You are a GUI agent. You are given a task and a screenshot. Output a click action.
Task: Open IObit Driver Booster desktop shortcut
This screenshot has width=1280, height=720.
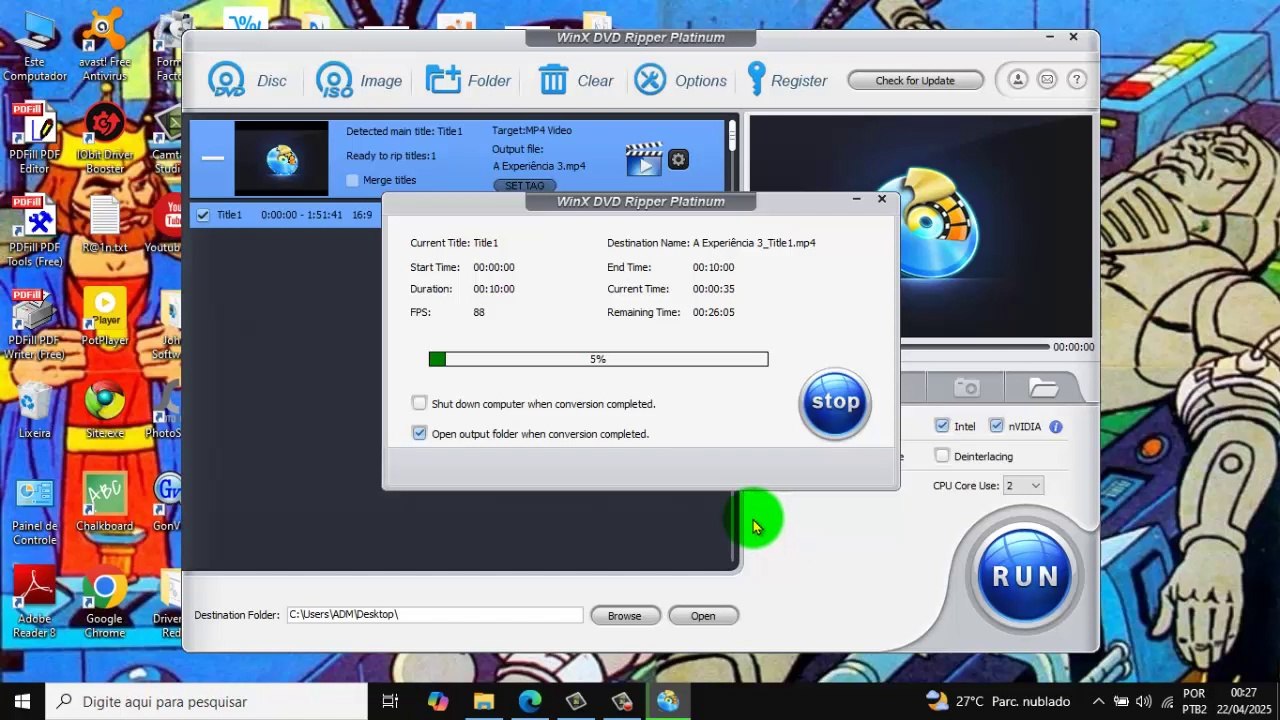[x=105, y=138]
